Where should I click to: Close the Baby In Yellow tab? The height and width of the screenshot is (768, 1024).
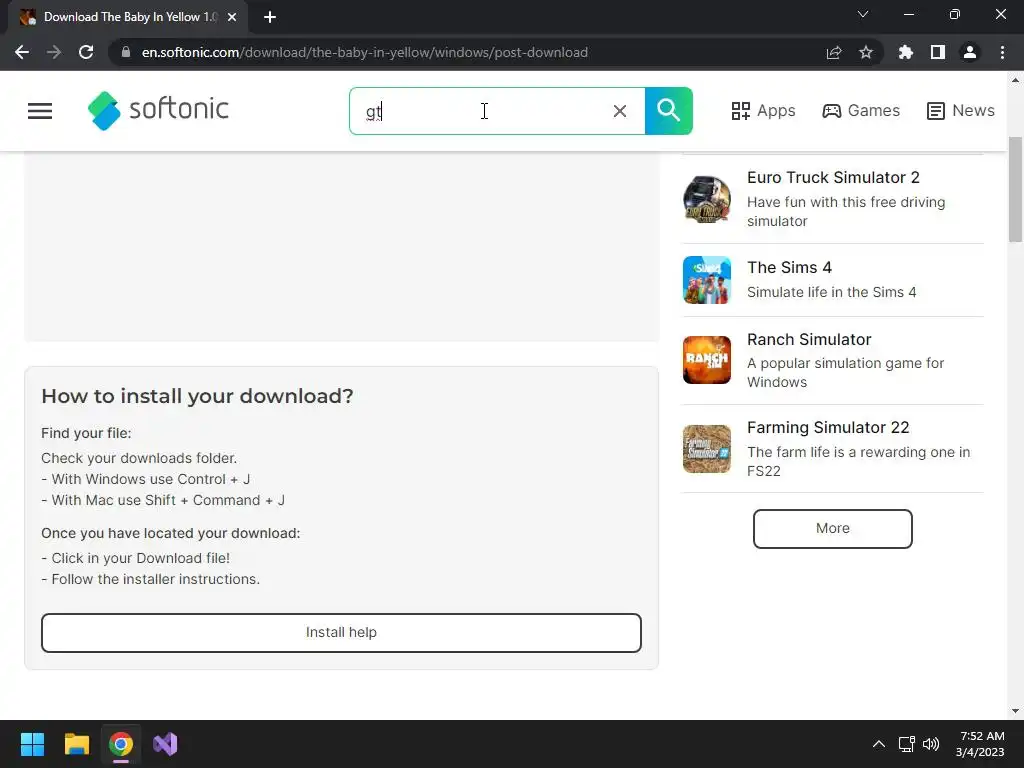[x=232, y=17]
